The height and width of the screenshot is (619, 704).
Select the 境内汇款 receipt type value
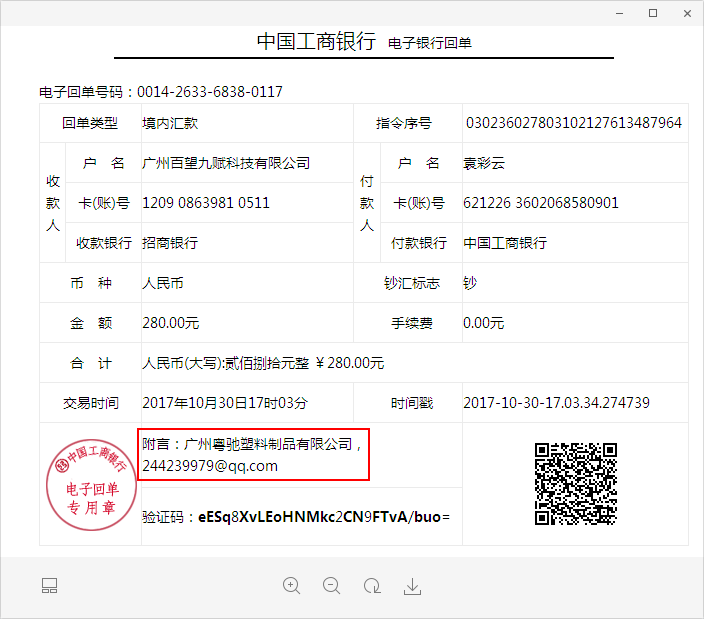point(170,123)
